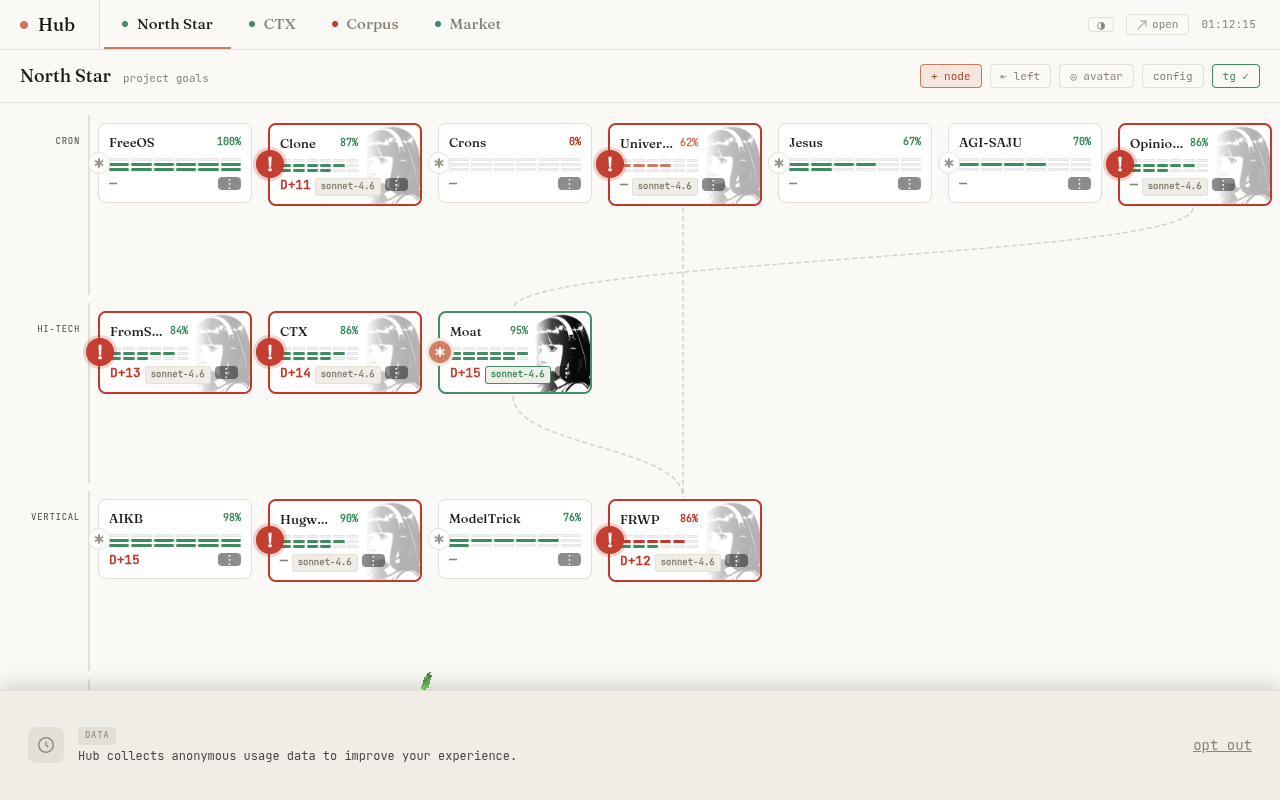
Task: Click the avatar button
Action: (1096, 76)
